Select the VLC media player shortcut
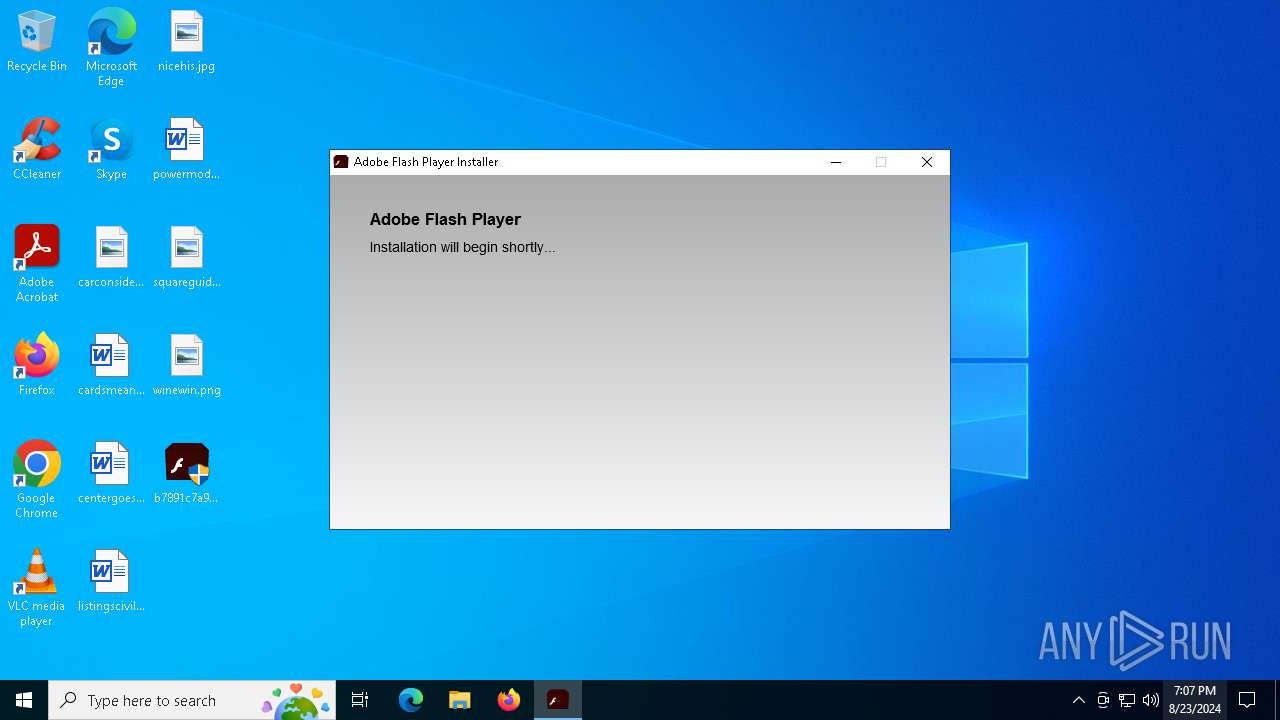This screenshot has width=1280, height=720. click(37, 588)
